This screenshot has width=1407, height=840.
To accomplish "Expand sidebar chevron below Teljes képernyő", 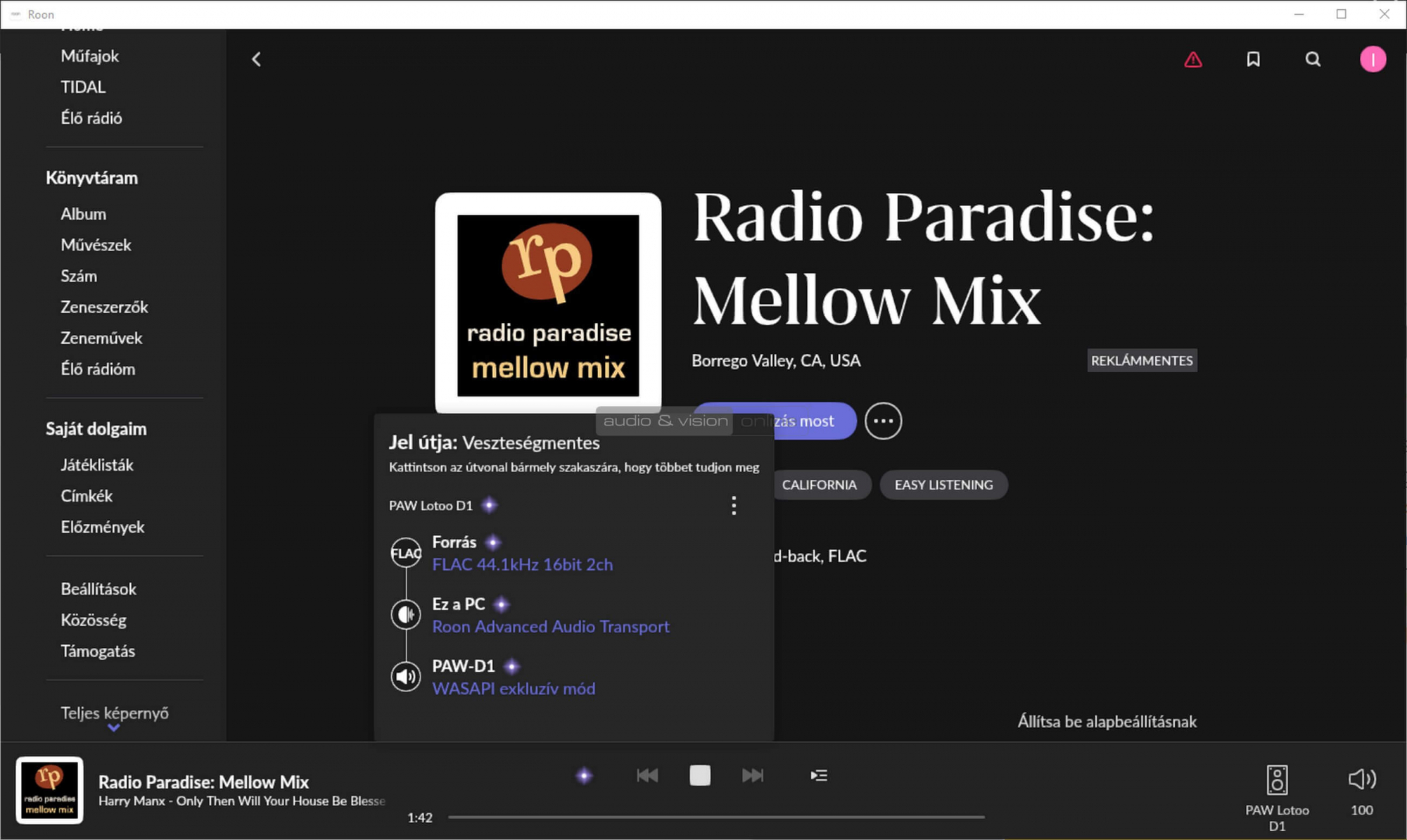I will point(114,729).
